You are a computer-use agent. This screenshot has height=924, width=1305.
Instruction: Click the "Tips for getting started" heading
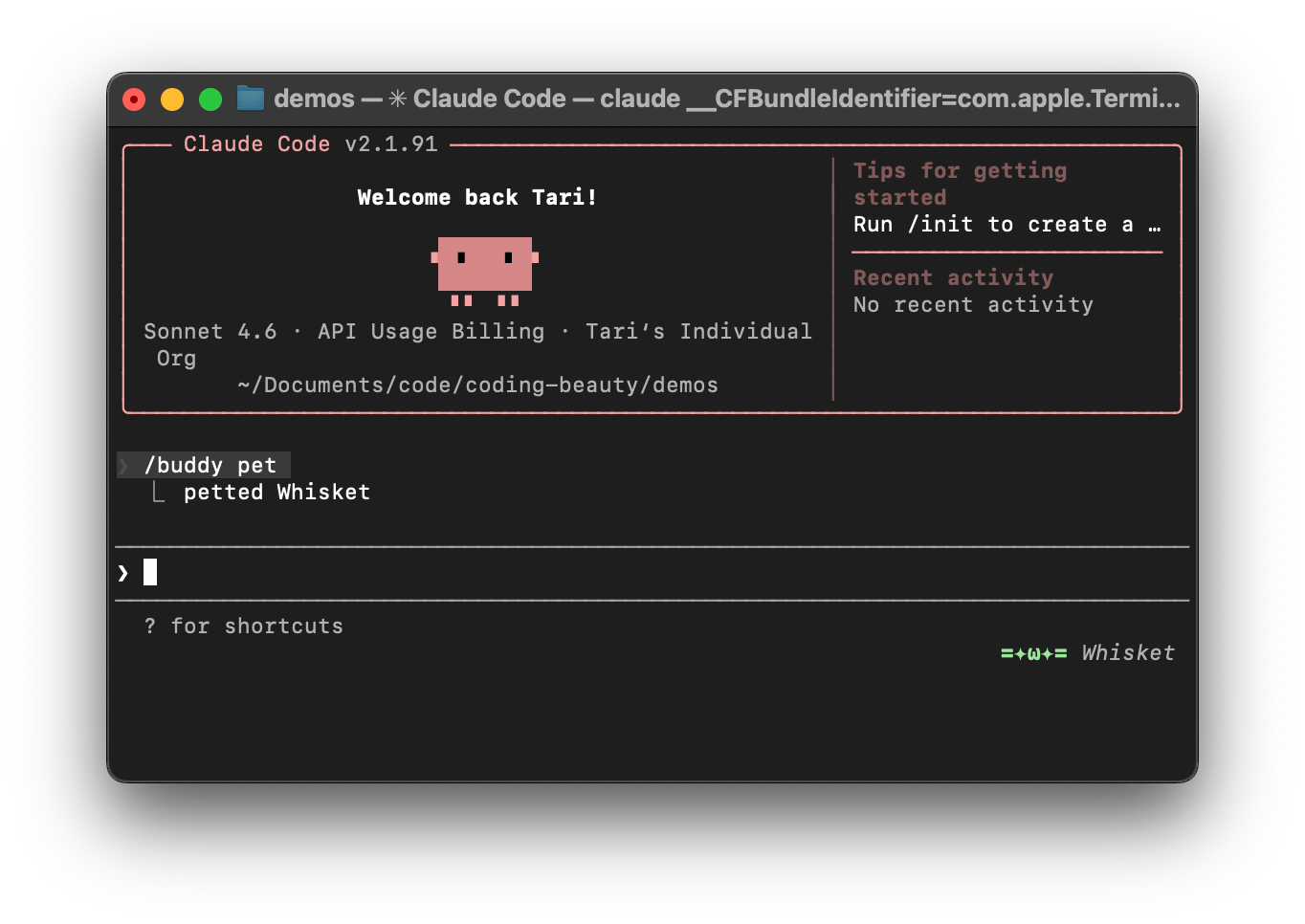(x=960, y=185)
